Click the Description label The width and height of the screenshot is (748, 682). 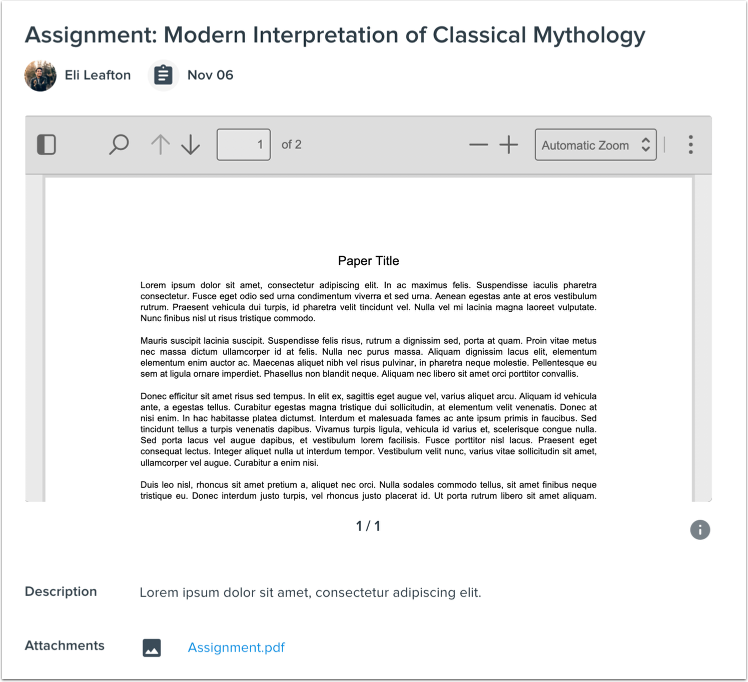coord(61,591)
